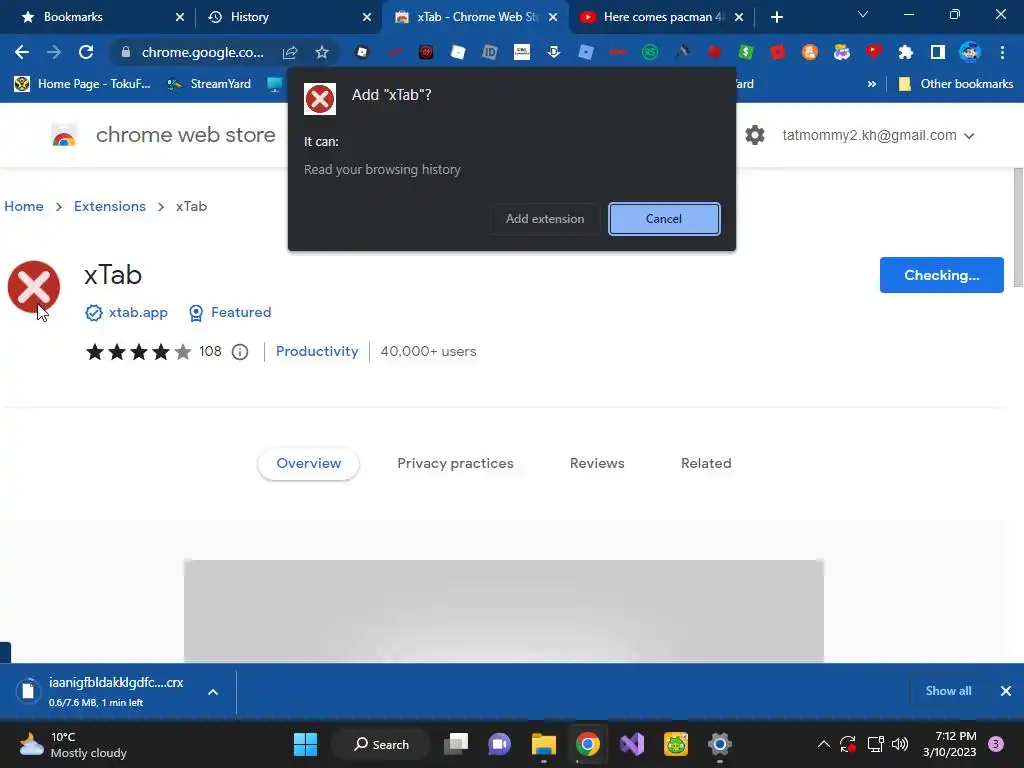Click the orange circle extension icon

[x=810, y=52]
